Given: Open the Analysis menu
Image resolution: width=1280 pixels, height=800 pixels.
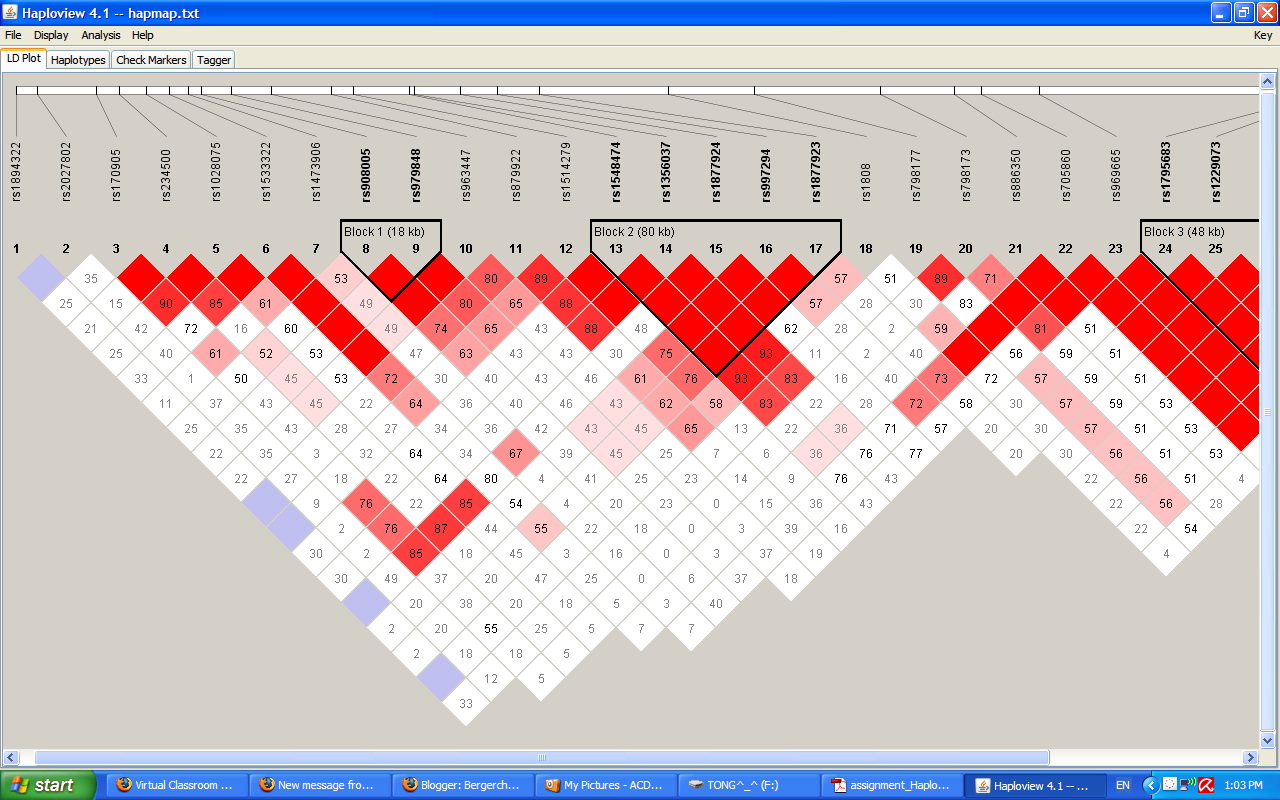Looking at the screenshot, I should 100,34.
